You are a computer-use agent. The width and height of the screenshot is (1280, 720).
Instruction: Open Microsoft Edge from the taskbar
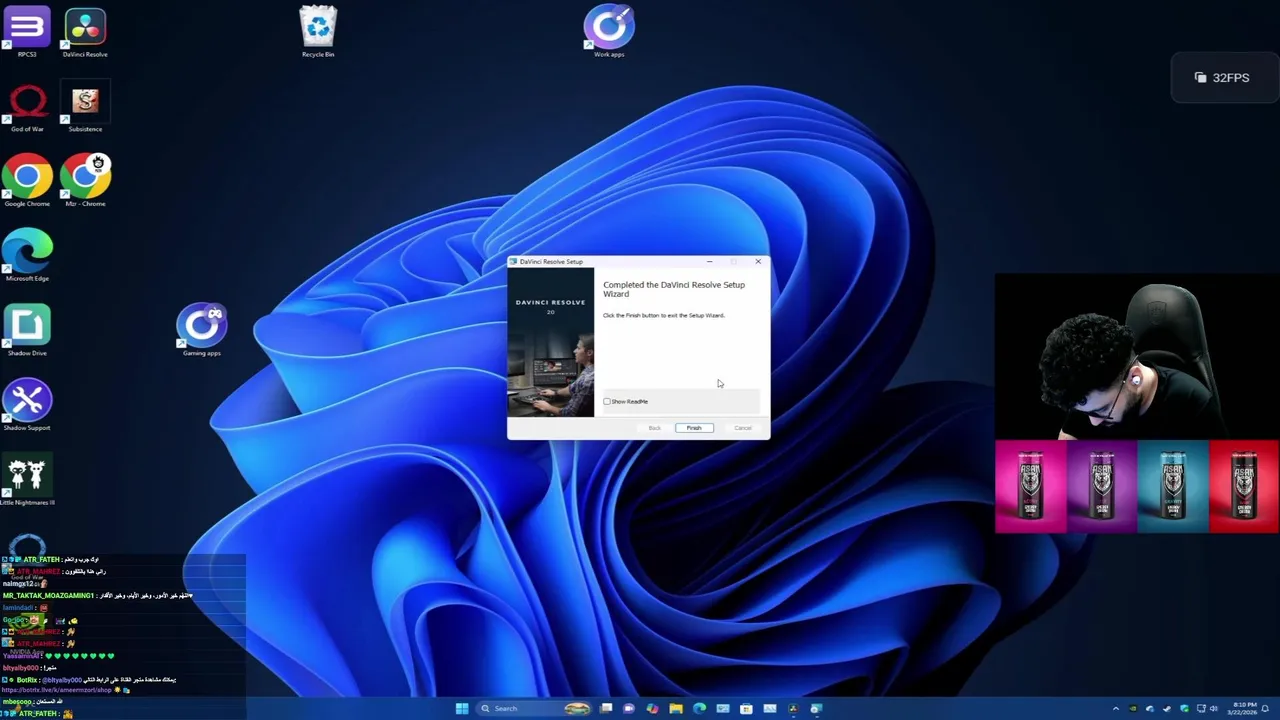coord(699,709)
